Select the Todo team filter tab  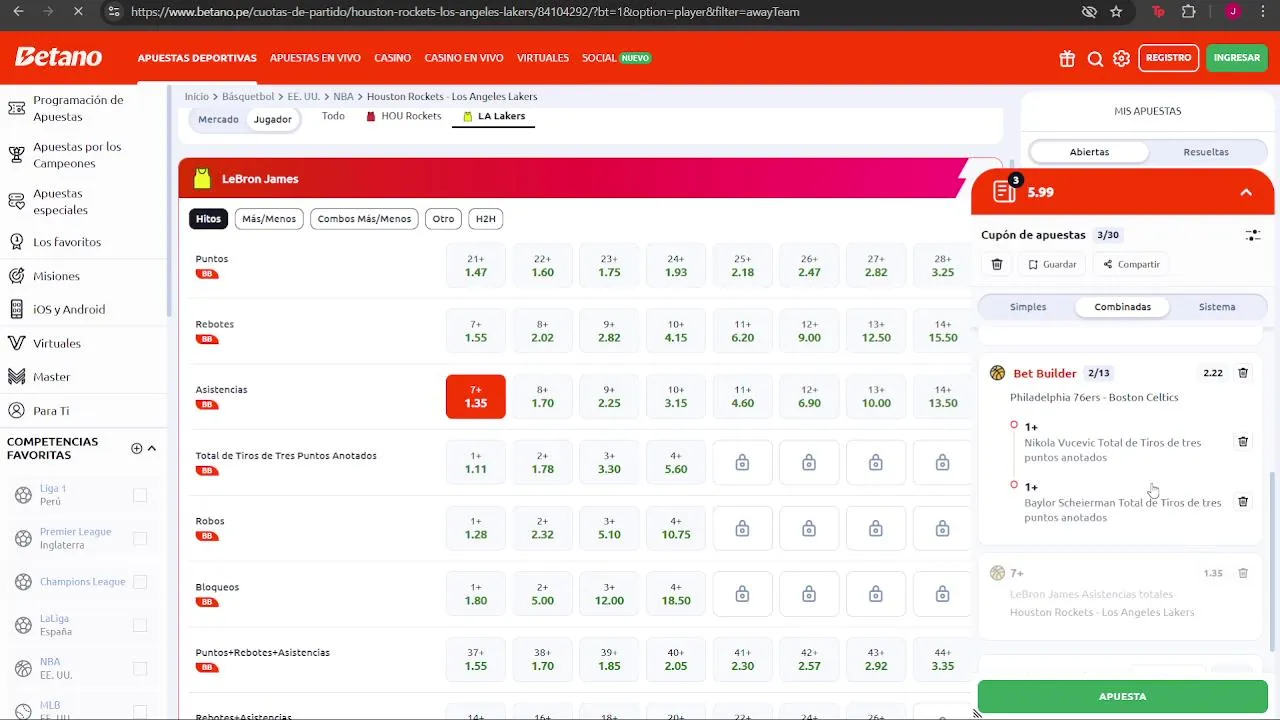(333, 116)
